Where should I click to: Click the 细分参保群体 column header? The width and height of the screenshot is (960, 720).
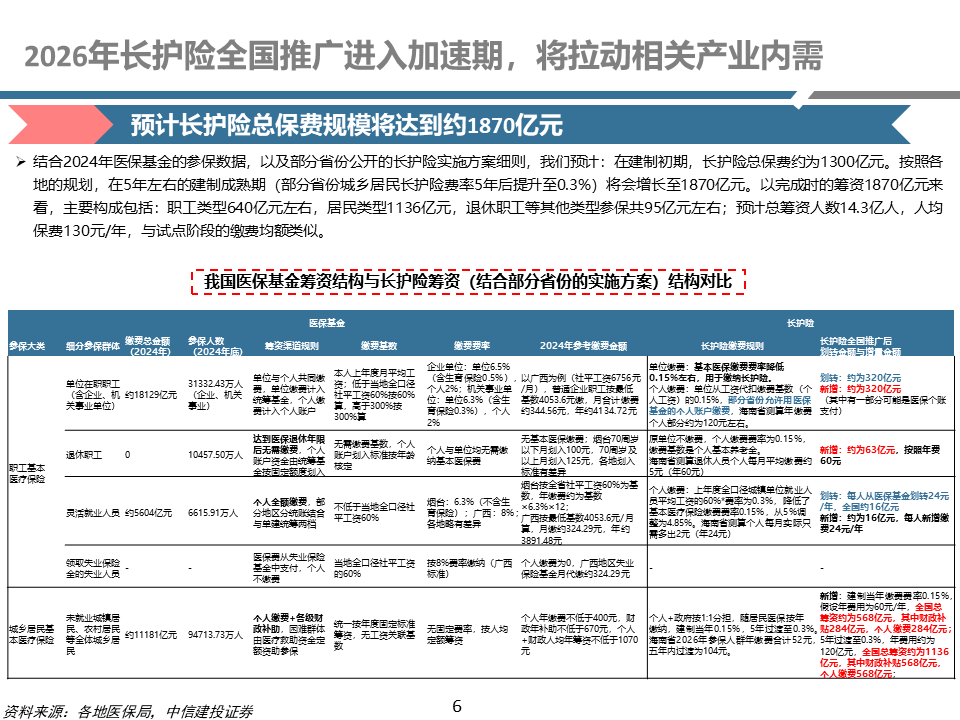[89, 346]
